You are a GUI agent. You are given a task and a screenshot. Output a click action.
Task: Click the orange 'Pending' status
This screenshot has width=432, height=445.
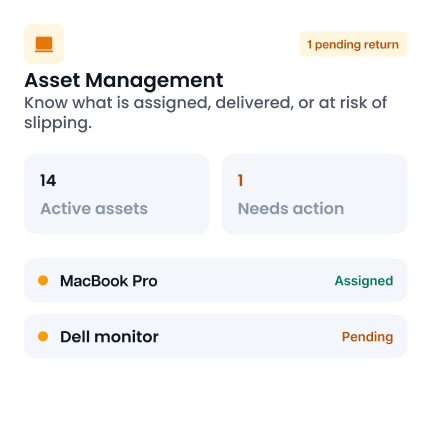click(x=368, y=337)
